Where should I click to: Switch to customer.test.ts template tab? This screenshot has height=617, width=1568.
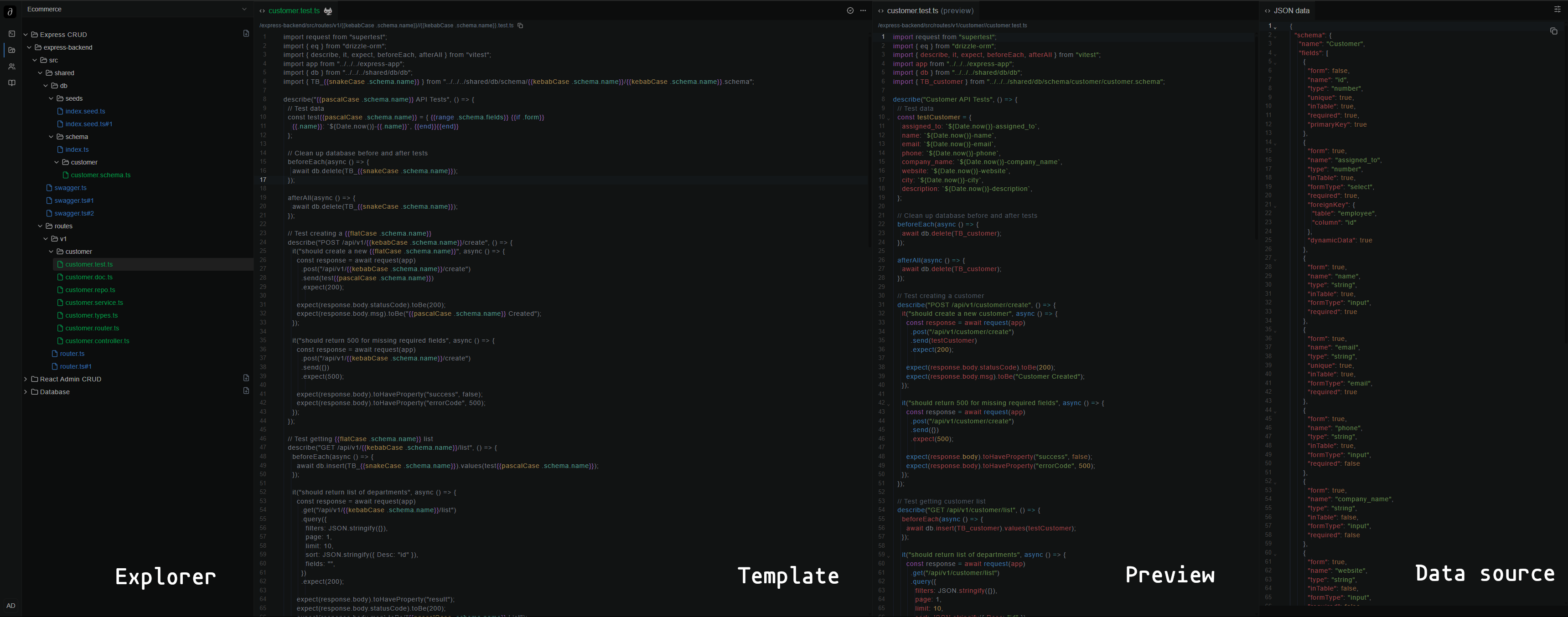[x=293, y=11]
